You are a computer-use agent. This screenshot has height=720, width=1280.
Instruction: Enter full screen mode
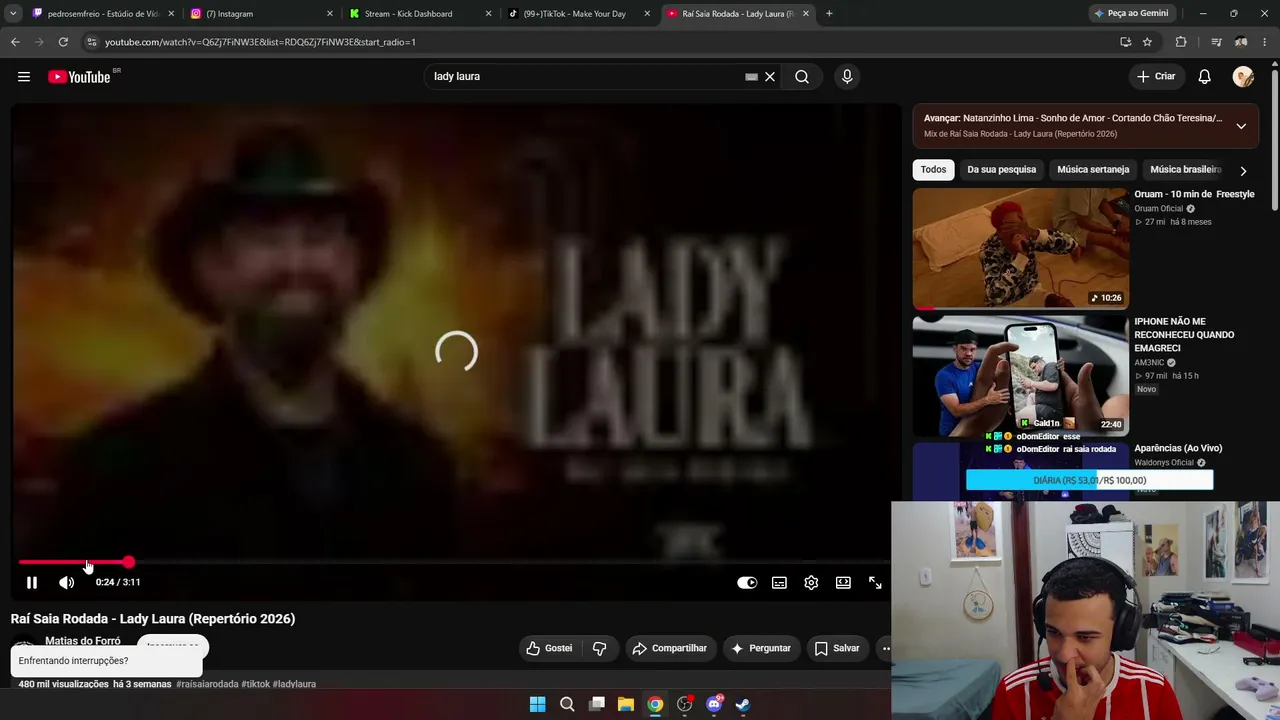click(875, 583)
